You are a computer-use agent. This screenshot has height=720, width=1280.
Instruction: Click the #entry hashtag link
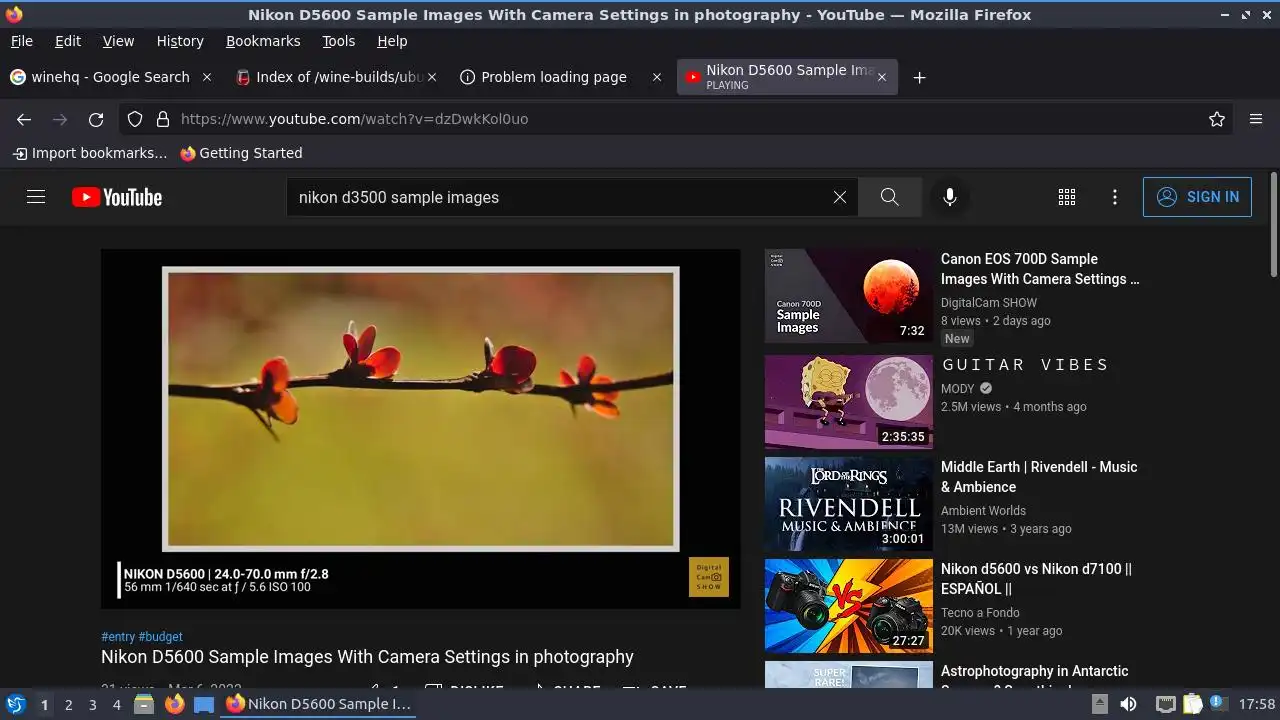coord(118,636)
